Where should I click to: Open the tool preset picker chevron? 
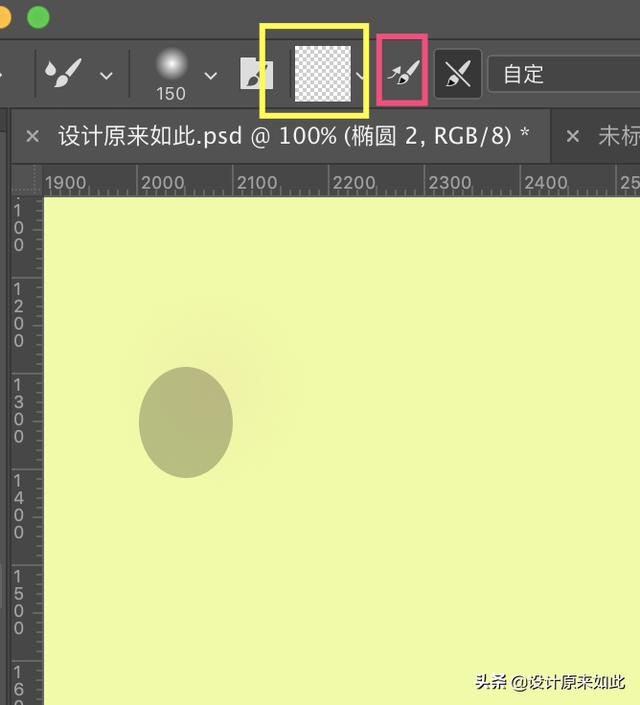coord(106,76)
